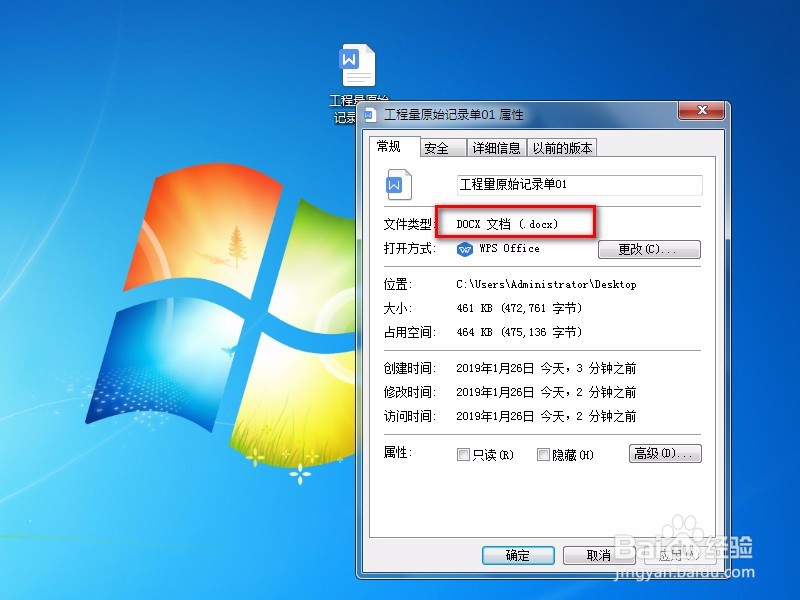Click the location path C:\Users\Administrator\Desktop

[546, 284]
